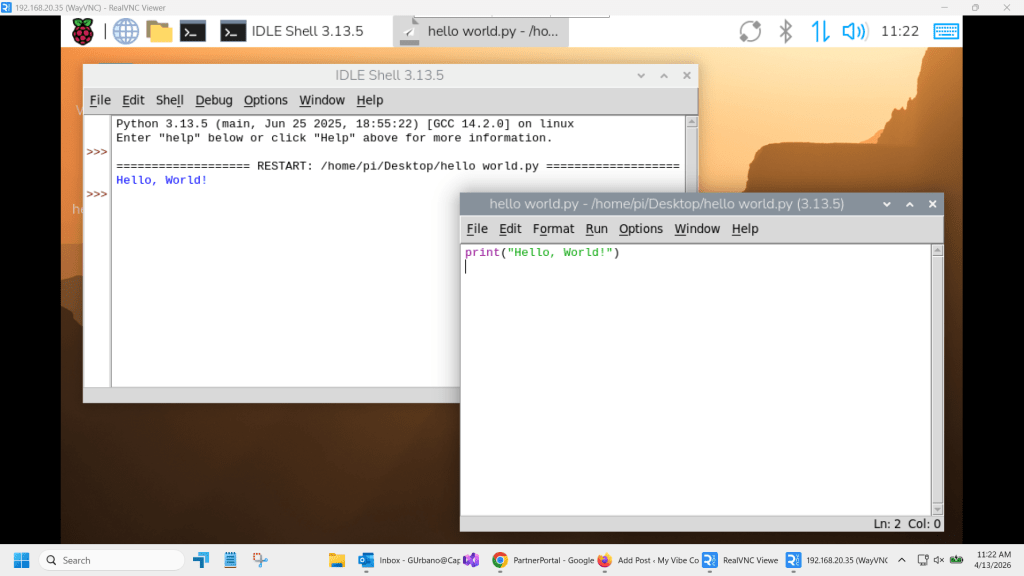Click the Bluetooth icon in the panel
The image size is (1024, 576).
click(x=786, y=31)
